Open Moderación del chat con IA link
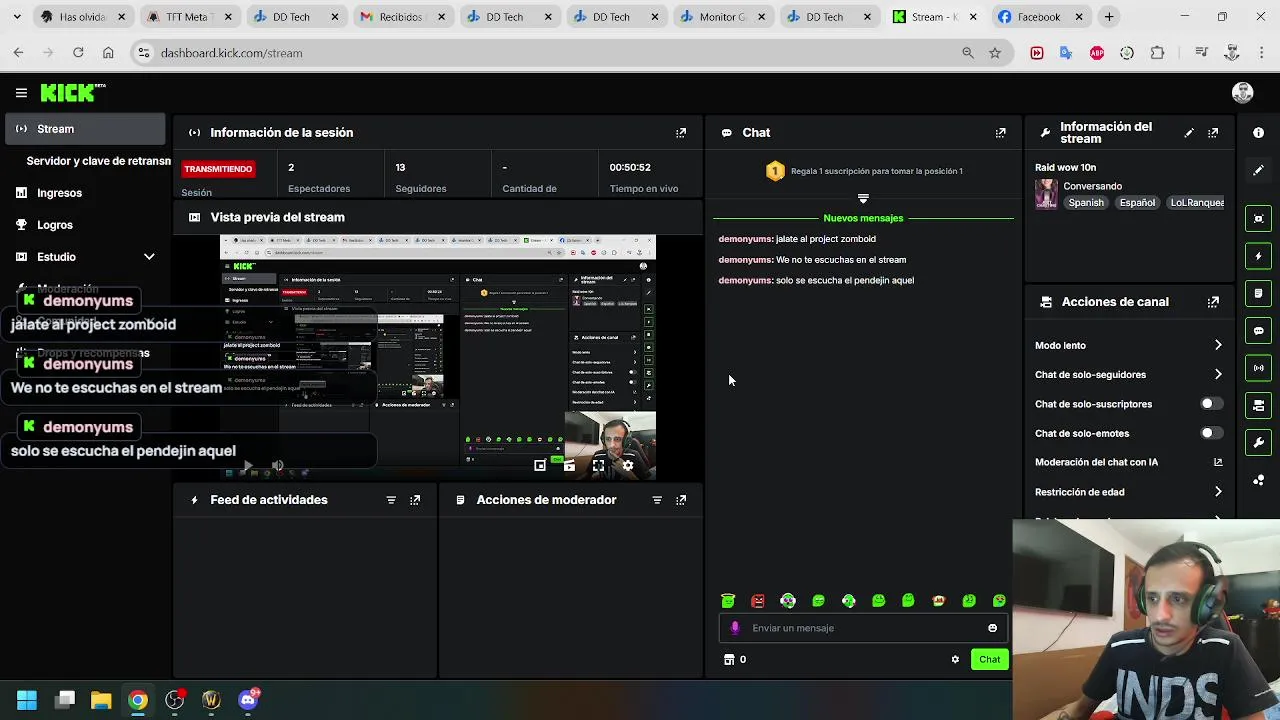The width and height of the screenshot is (1280, 720). click(1129, 462)
